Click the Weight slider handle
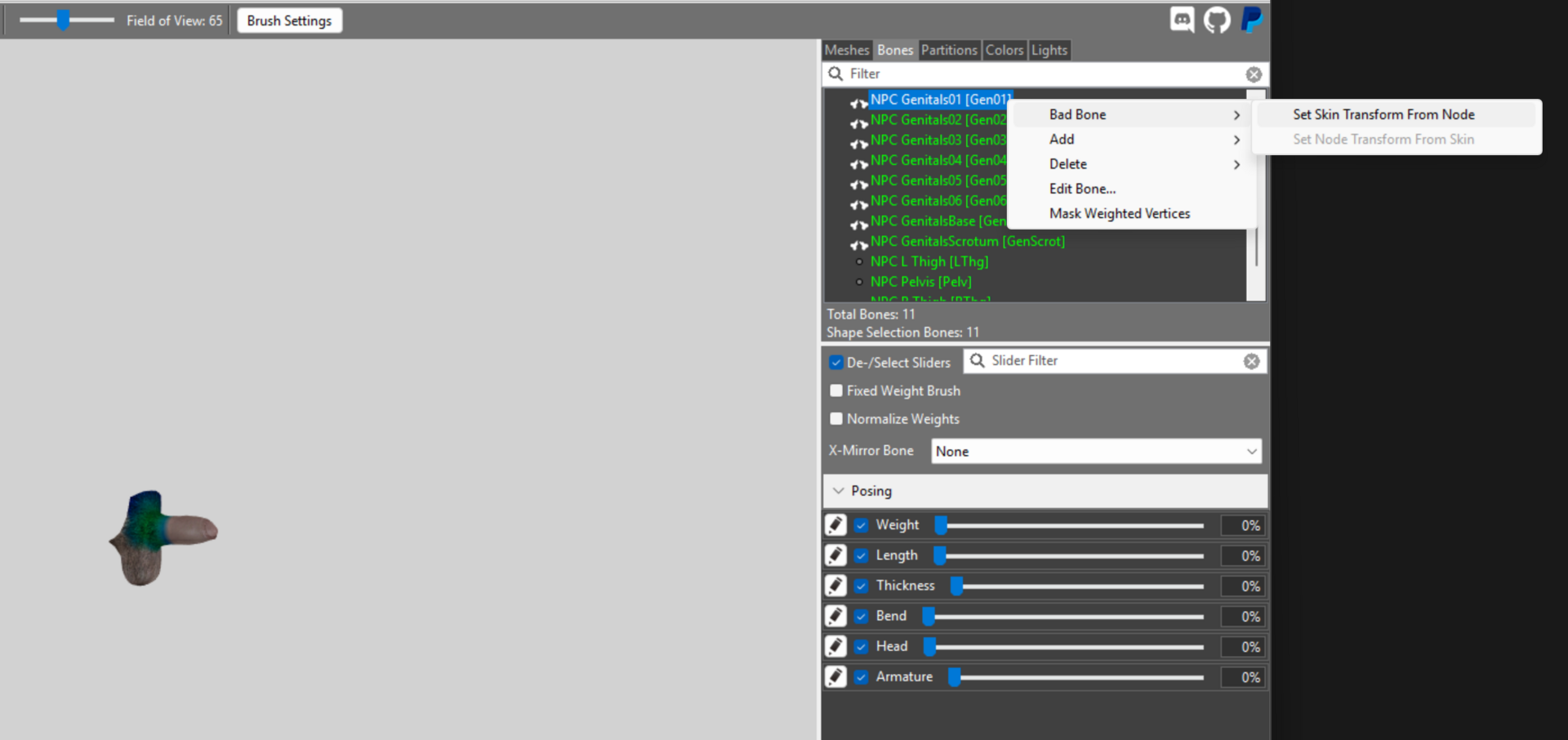Screen dimensions: 1568x740 941,525
